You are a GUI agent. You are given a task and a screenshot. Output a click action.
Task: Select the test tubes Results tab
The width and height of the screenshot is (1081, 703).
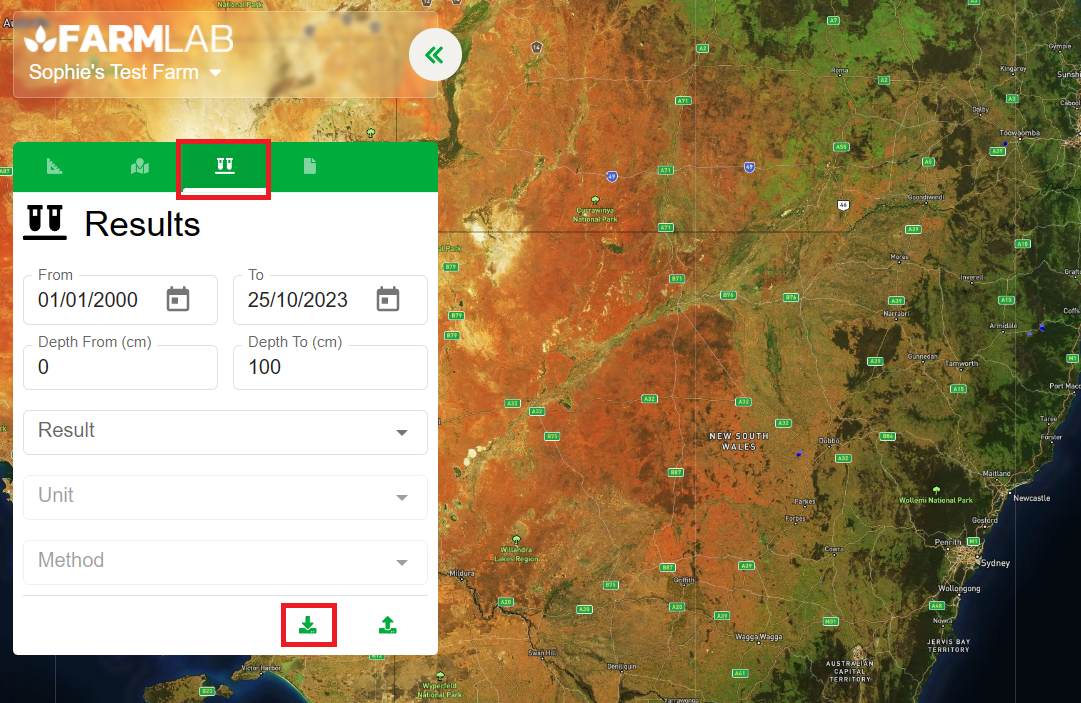(x=224, y=166)
